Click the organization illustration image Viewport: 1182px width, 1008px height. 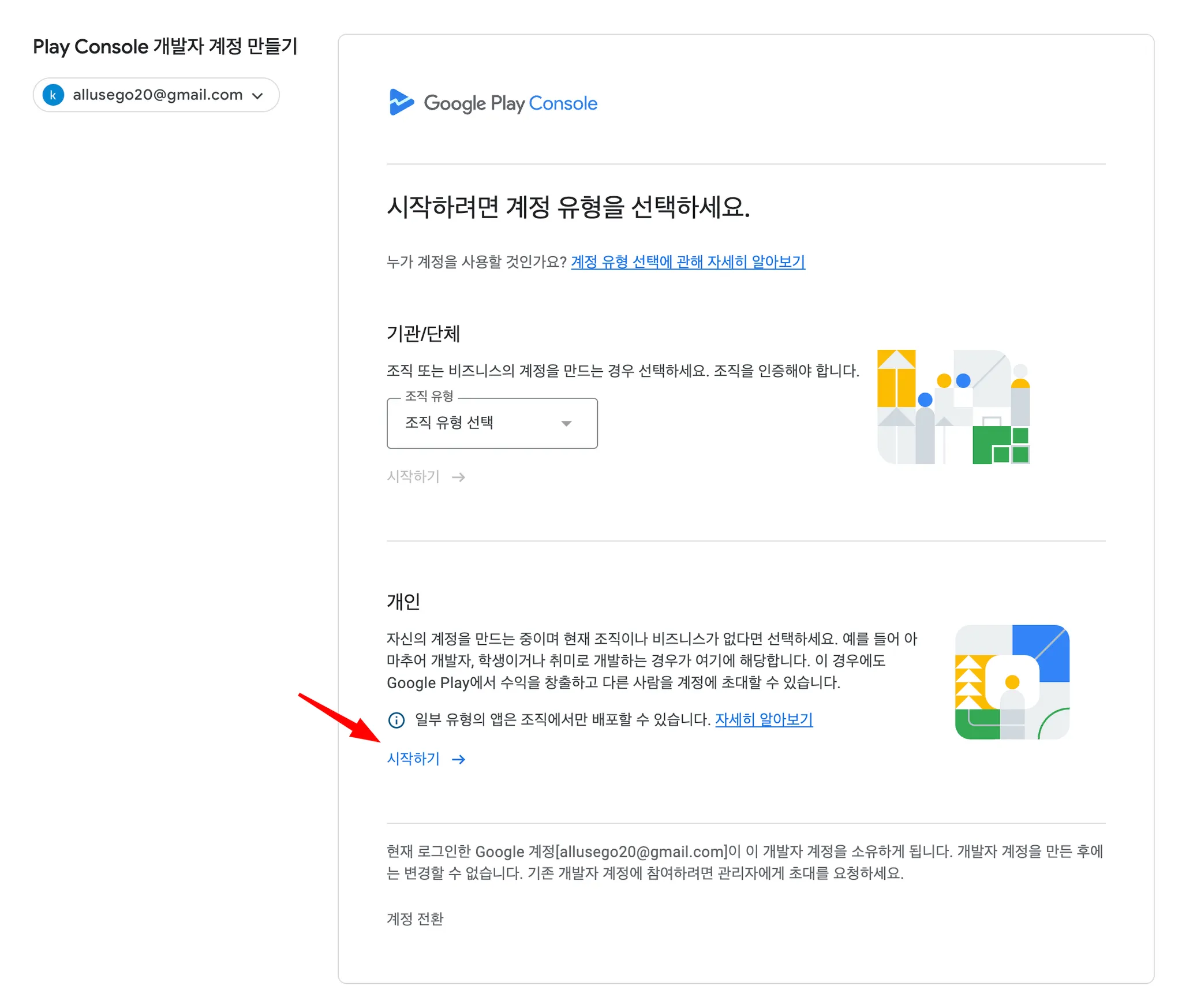coord(953,406)
